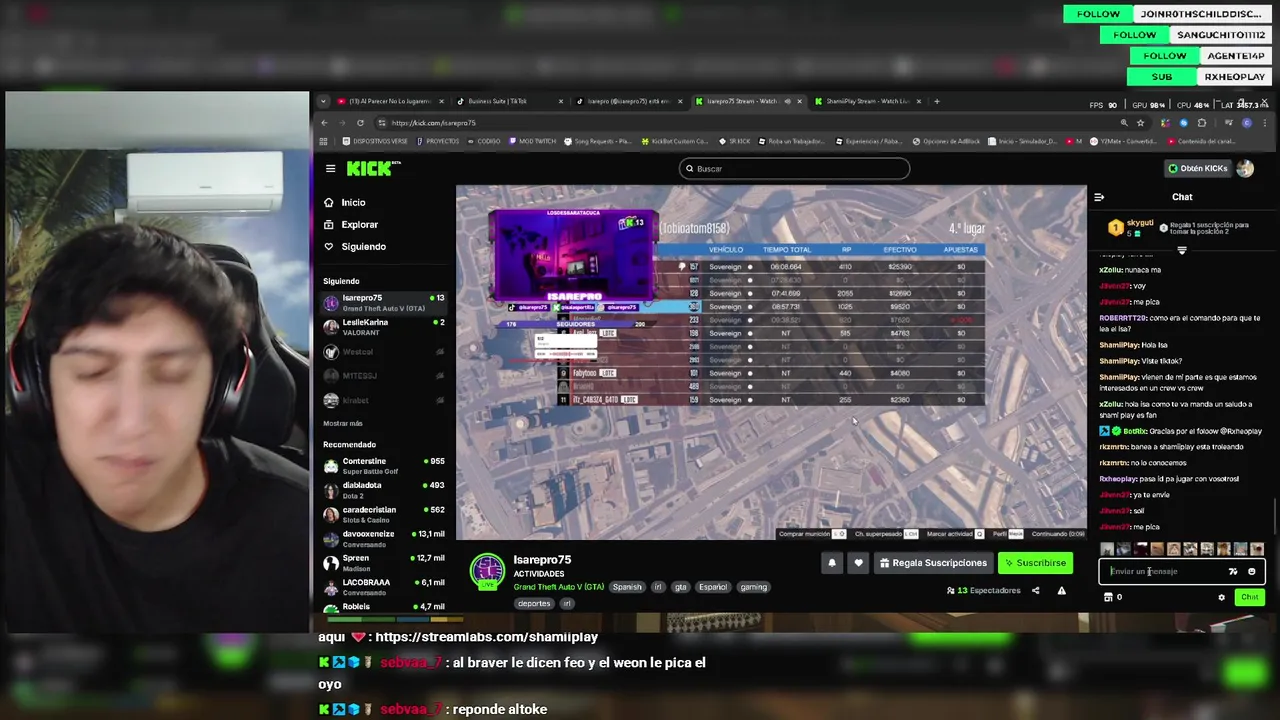Viewport: 1280px width, 720px height.
Task: Select Isarepro75 in followed channels
Action: 384,303
